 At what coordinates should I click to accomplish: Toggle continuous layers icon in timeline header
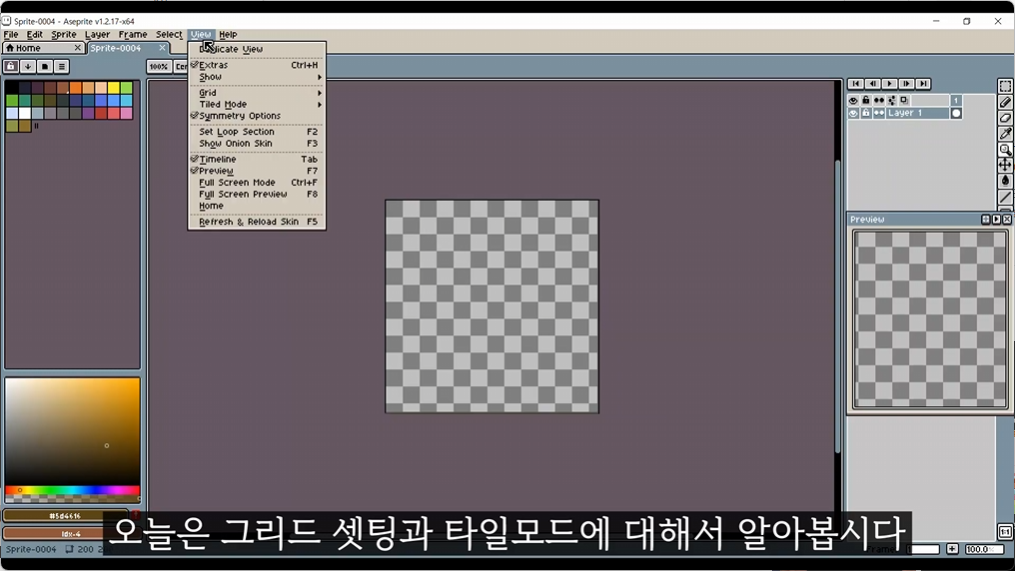(x=878, y=100)
